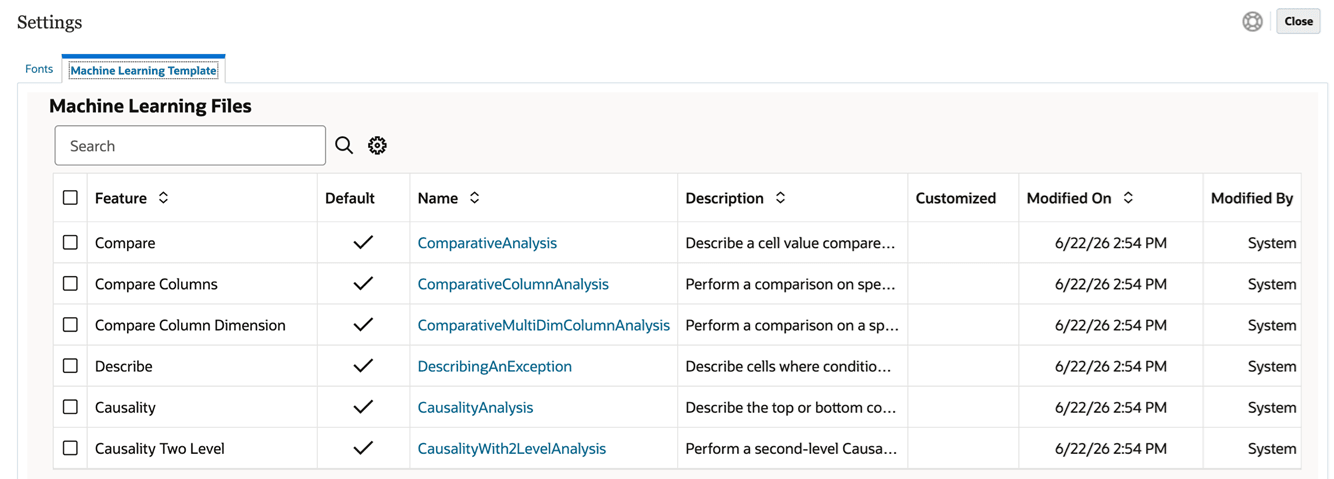
Task: Click System in the Causality row
Action: [1272, 407]
